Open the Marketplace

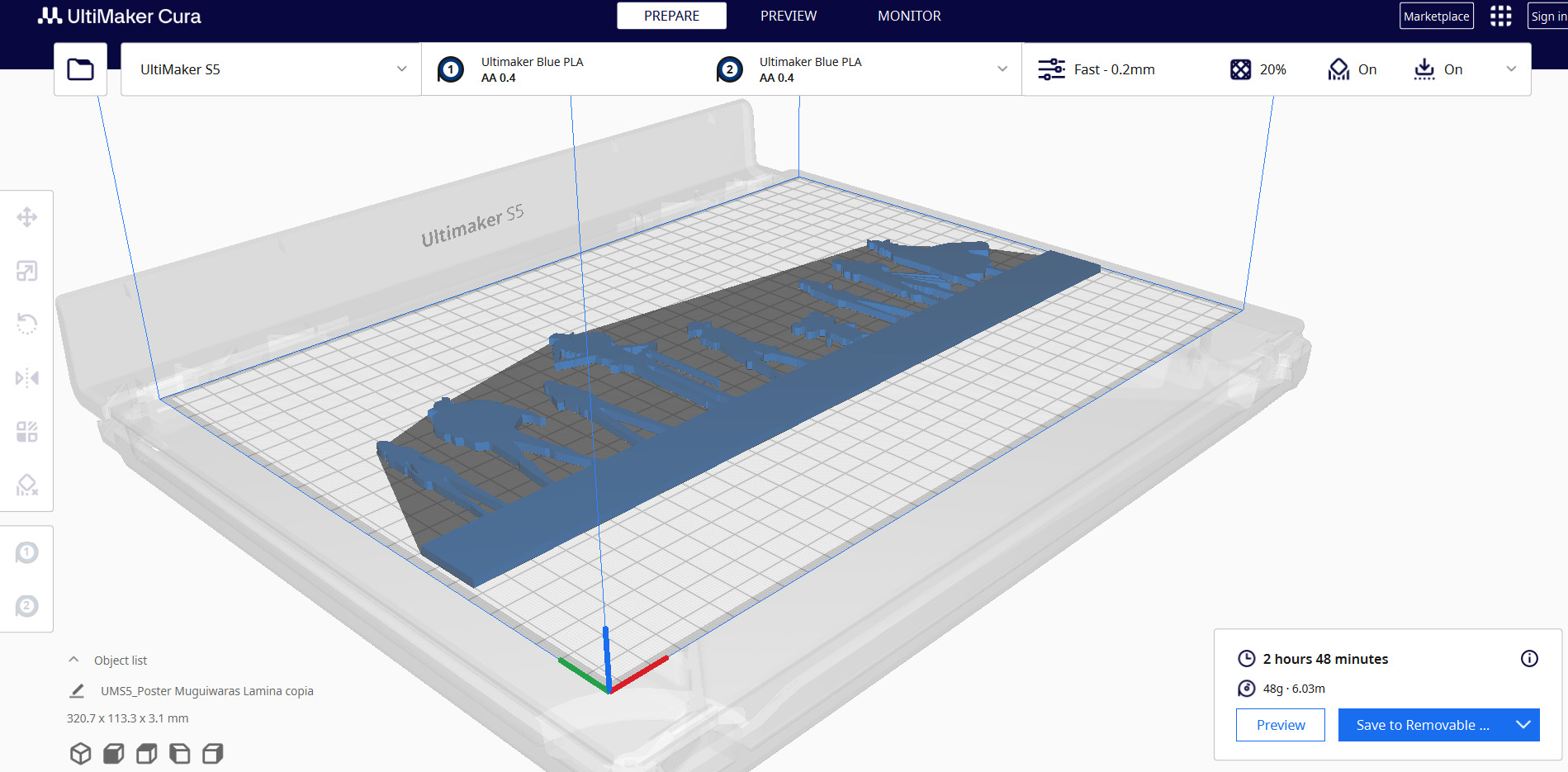pyautogui.click(x=1437, y=16)
